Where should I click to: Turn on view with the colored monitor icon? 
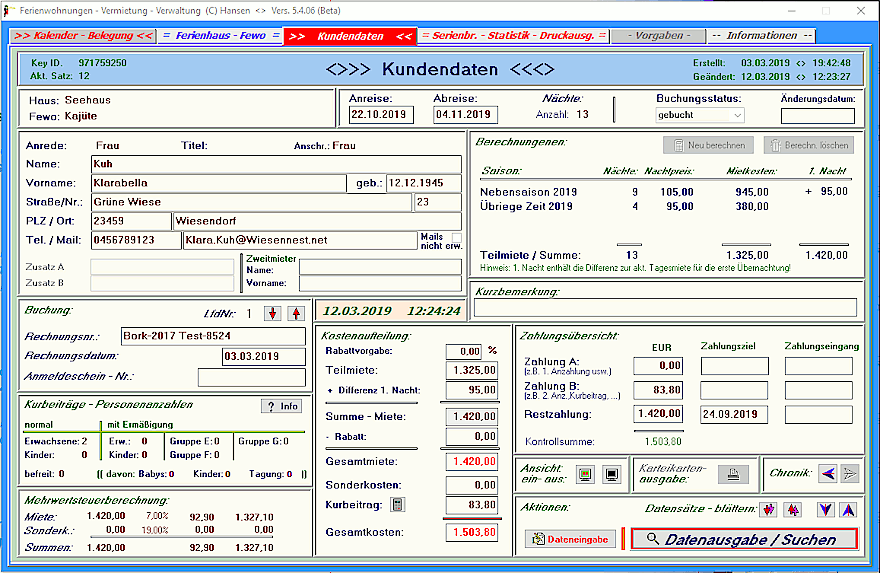tap(586, 474)
